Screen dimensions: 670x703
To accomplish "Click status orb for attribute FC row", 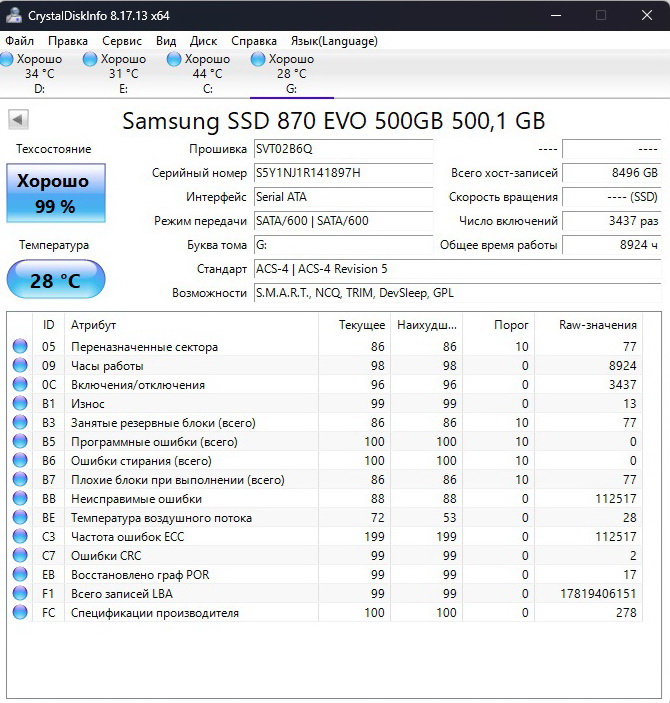I will click(x=20, y=613).
